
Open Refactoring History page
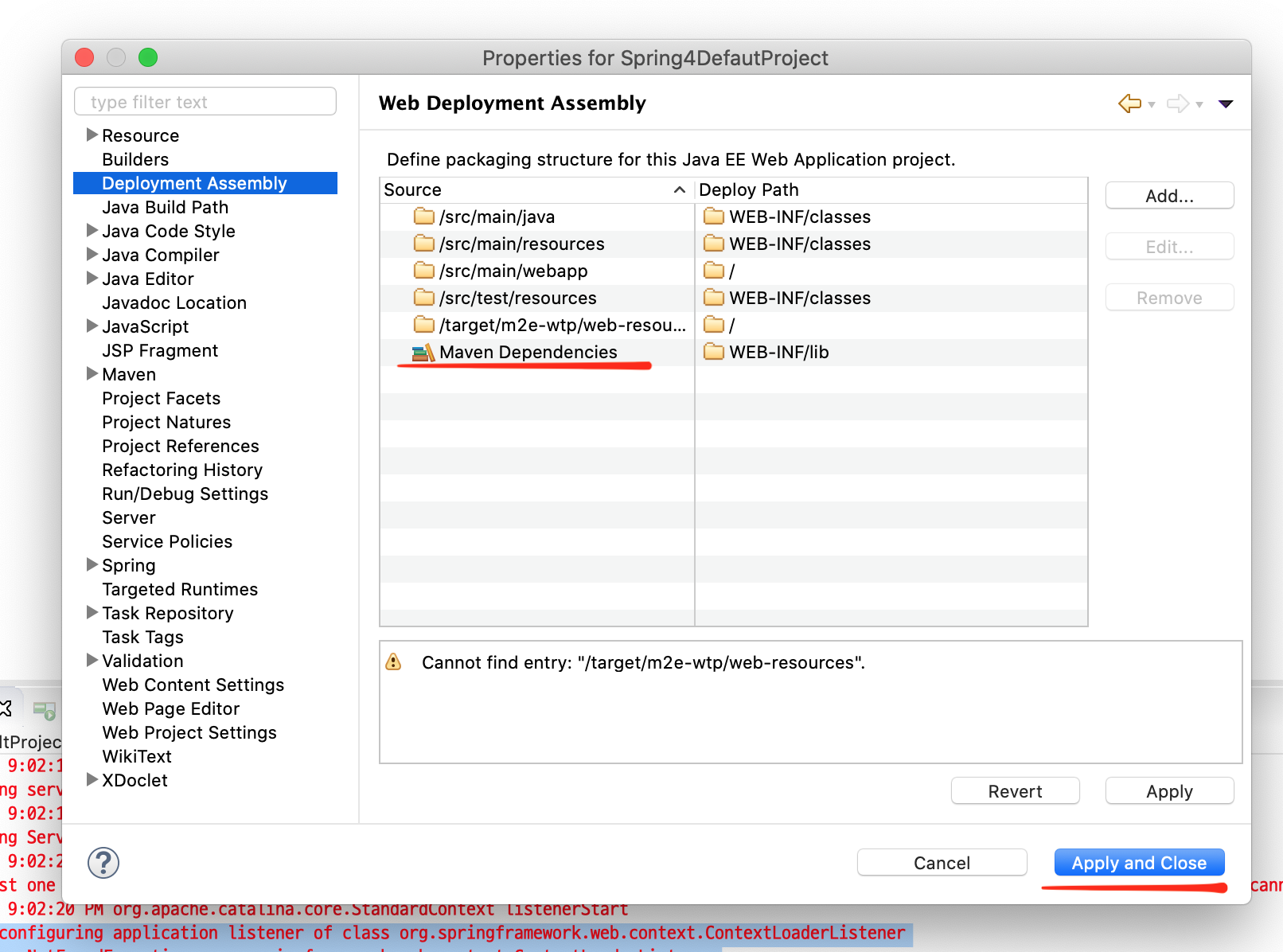click(182, 470)
